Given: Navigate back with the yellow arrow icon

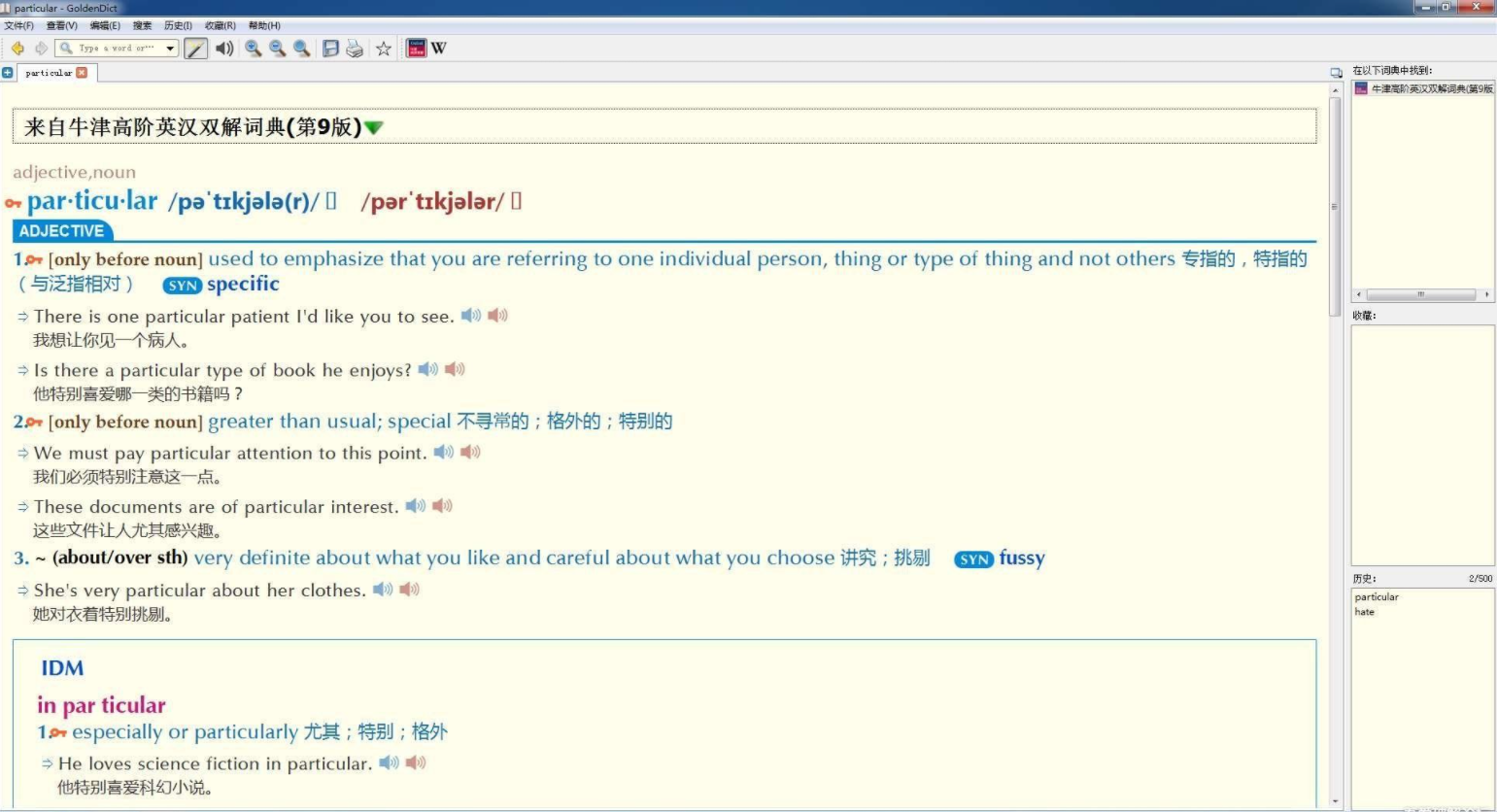Looking at the screenshot, I should (17, 48).
